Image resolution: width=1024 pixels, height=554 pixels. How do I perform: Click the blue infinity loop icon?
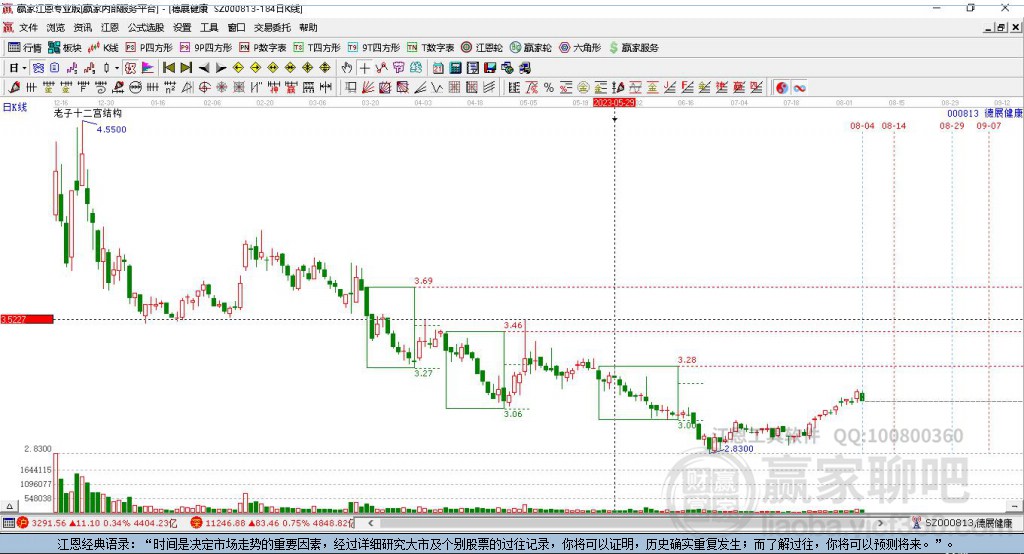pos(799,88)
